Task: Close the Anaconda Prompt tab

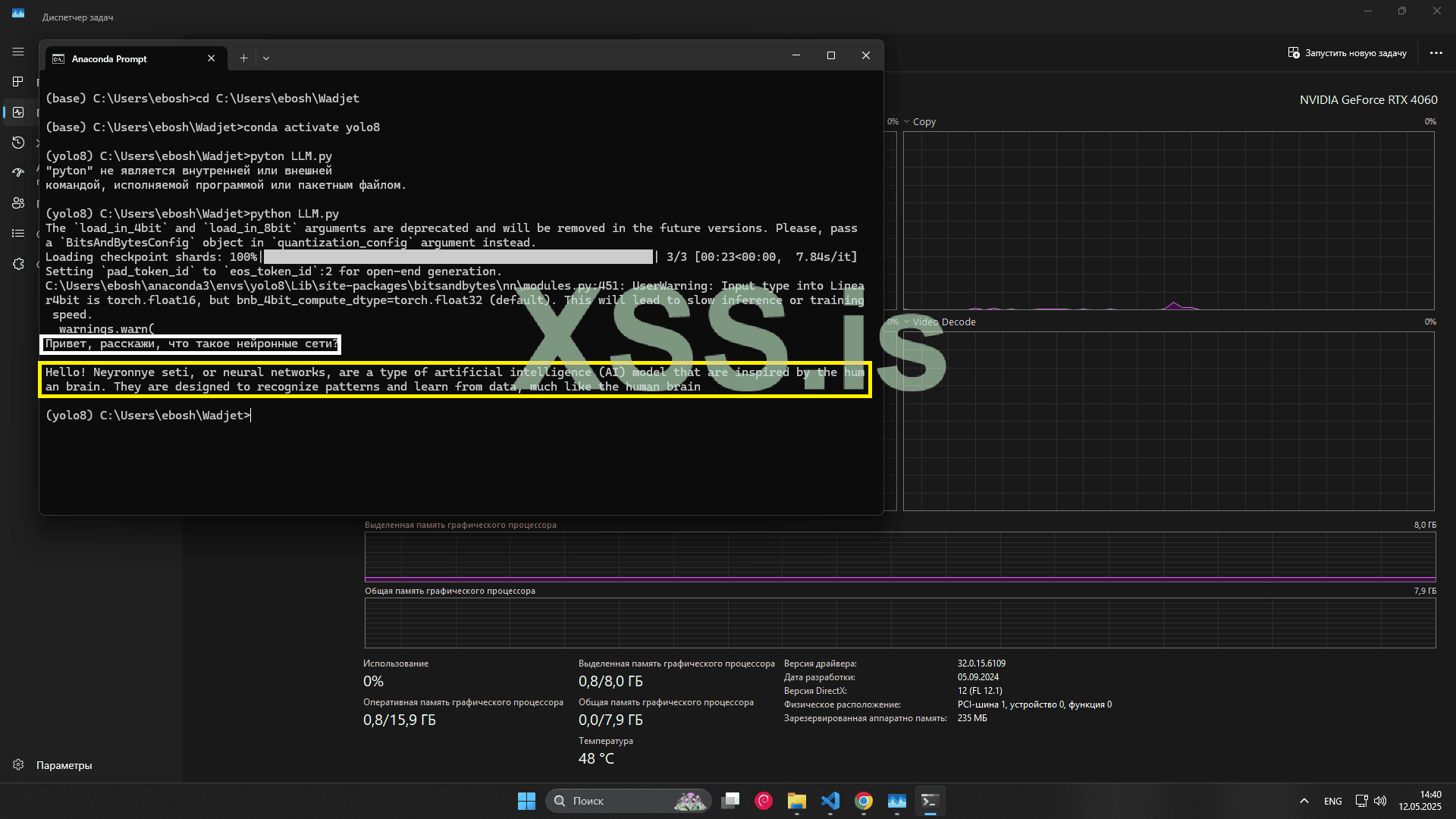Action: pyautogui.click(x=211, y=58)
